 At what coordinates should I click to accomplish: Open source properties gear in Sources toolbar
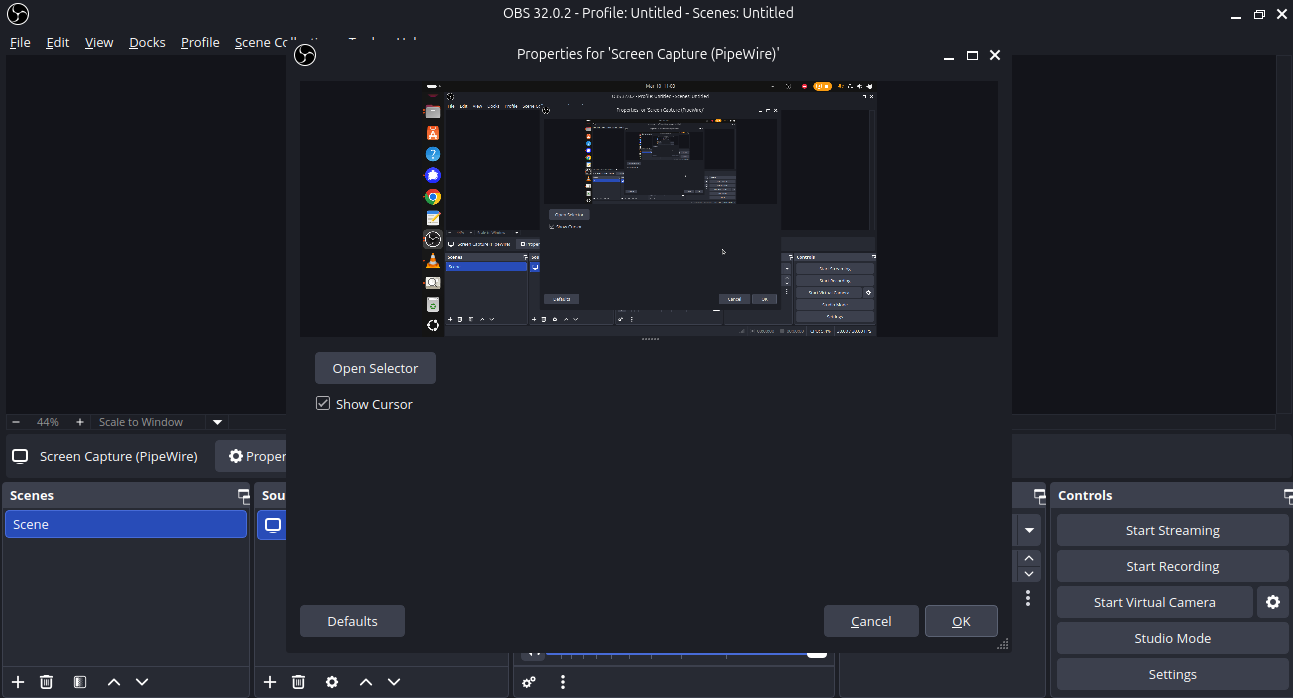pyautogui.click(x=332, y=682)
